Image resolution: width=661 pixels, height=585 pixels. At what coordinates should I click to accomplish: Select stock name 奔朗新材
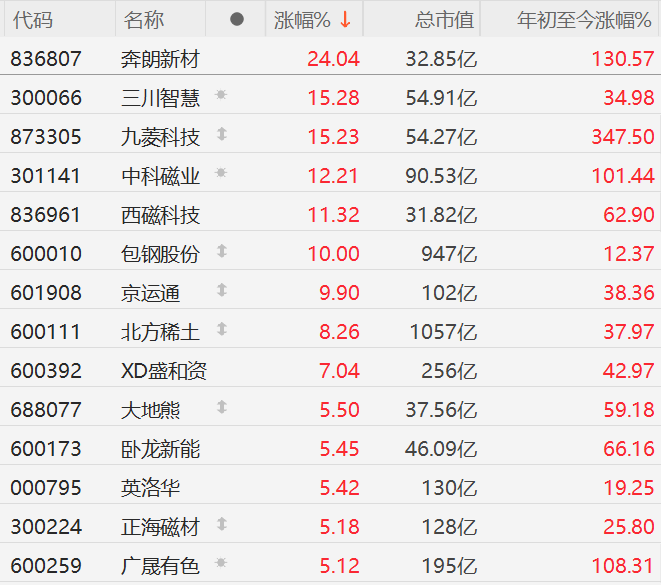coord(160,59)
